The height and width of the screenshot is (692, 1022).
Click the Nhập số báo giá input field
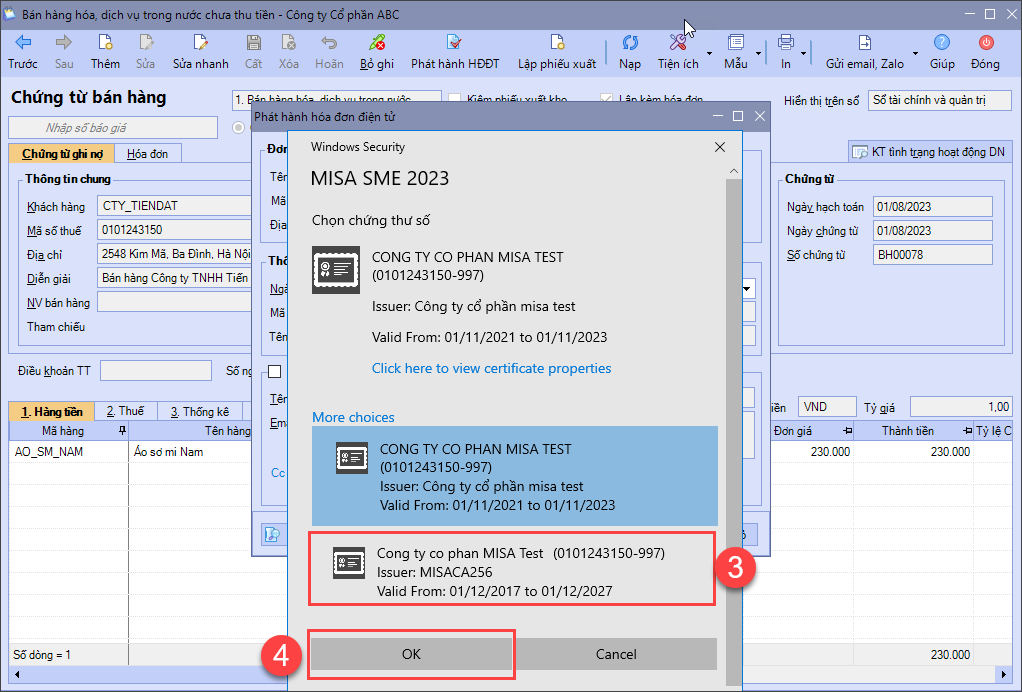click(x=113, y=128)
